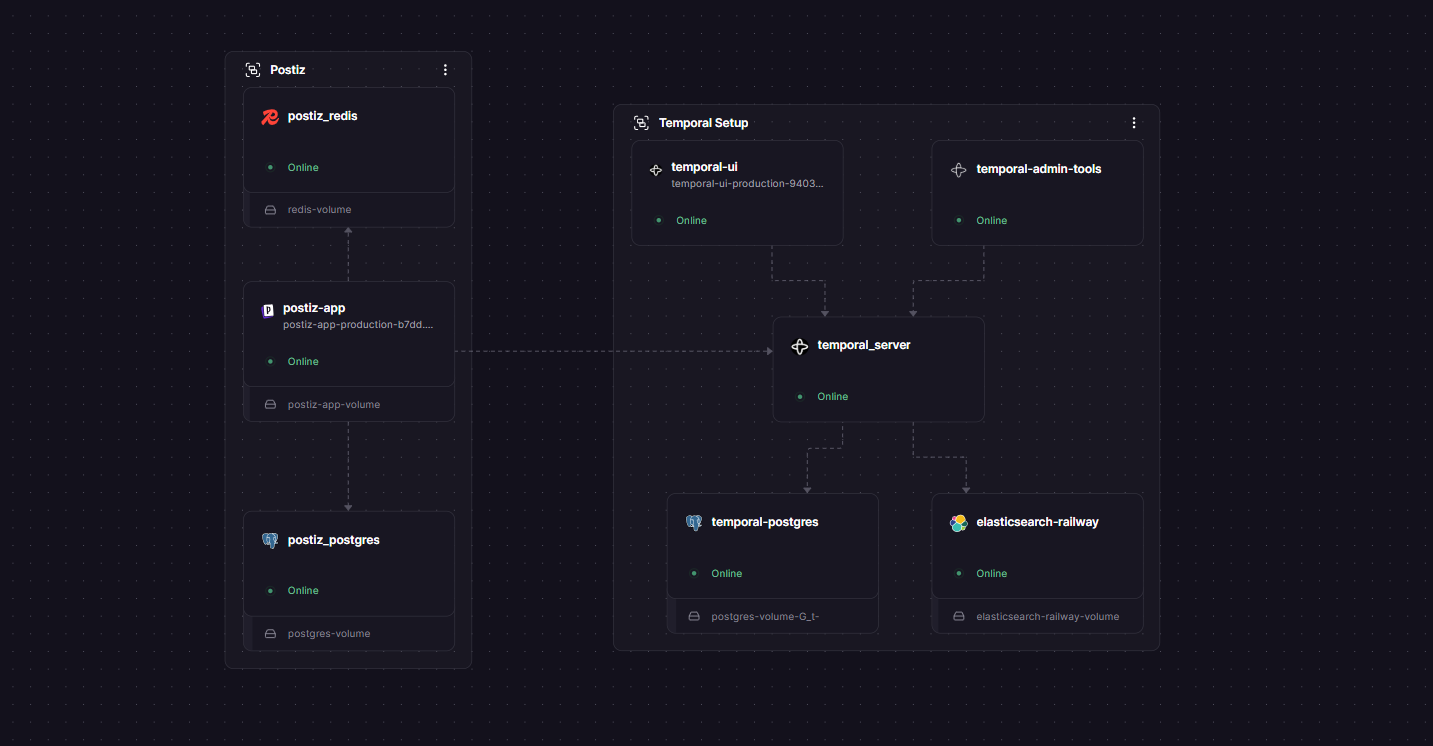
Task: Click the temporal_server service icon
Action: coord(799,347)
